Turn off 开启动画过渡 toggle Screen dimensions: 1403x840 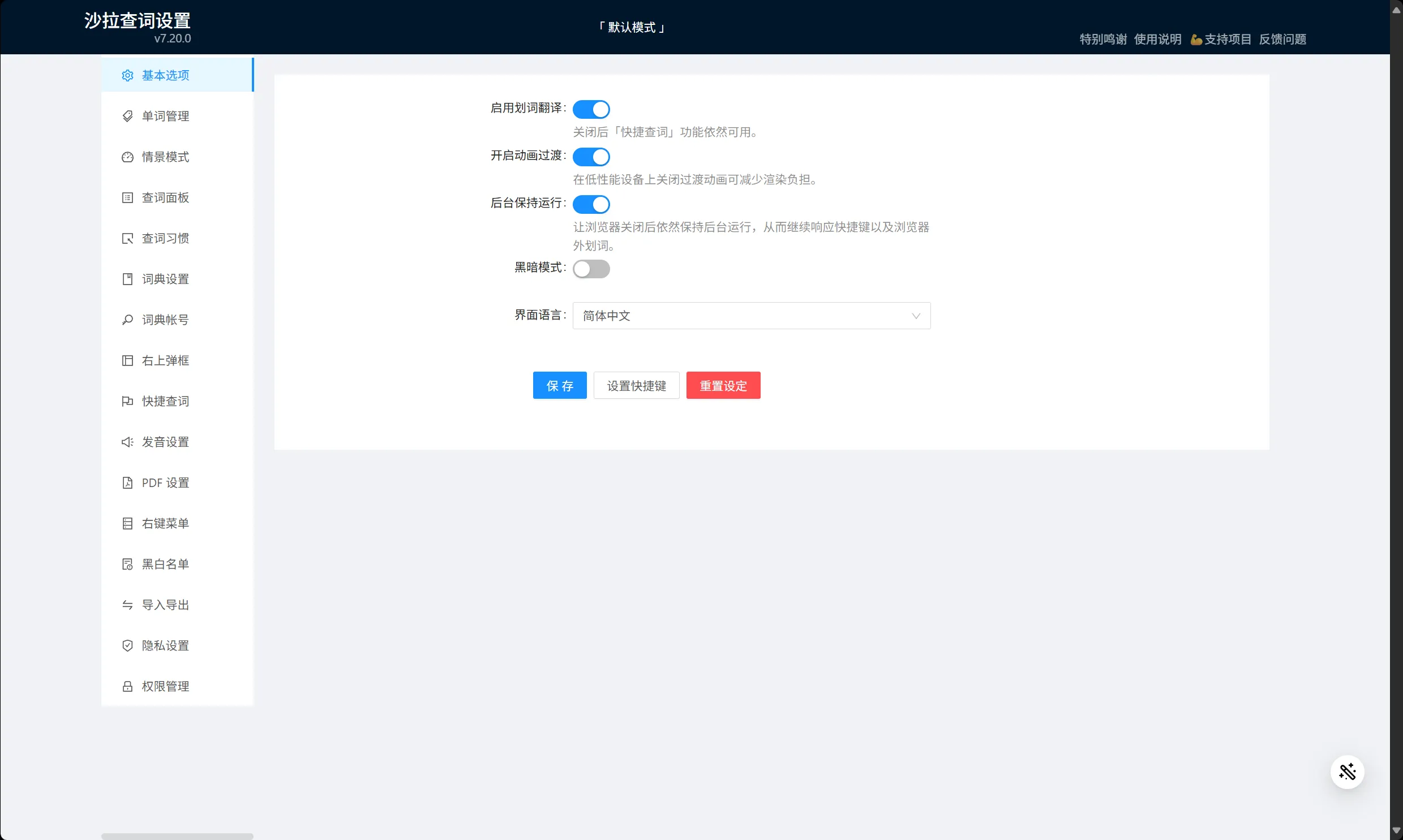point(591,157)
